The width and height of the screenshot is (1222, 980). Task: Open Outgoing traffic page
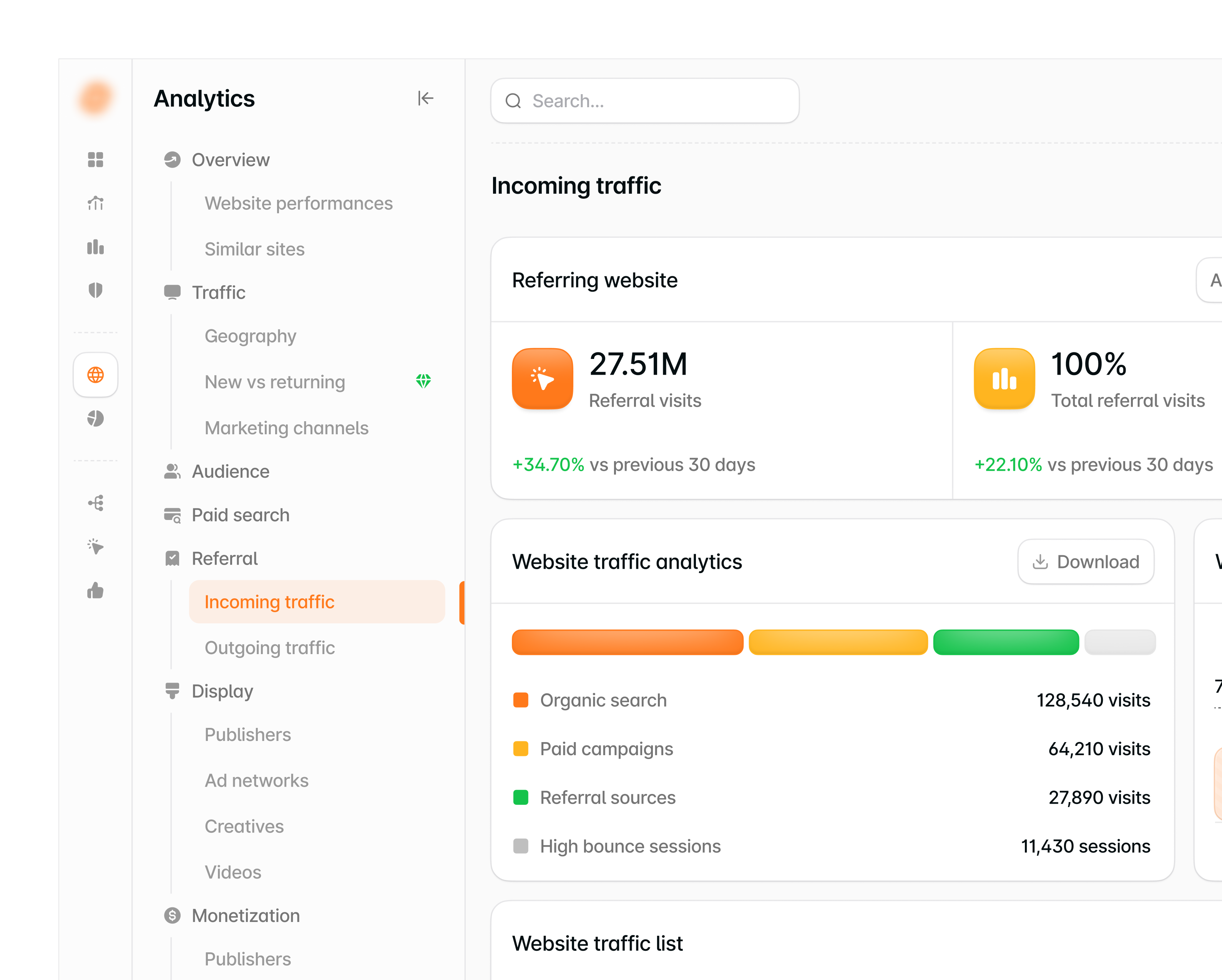point(270,648)
